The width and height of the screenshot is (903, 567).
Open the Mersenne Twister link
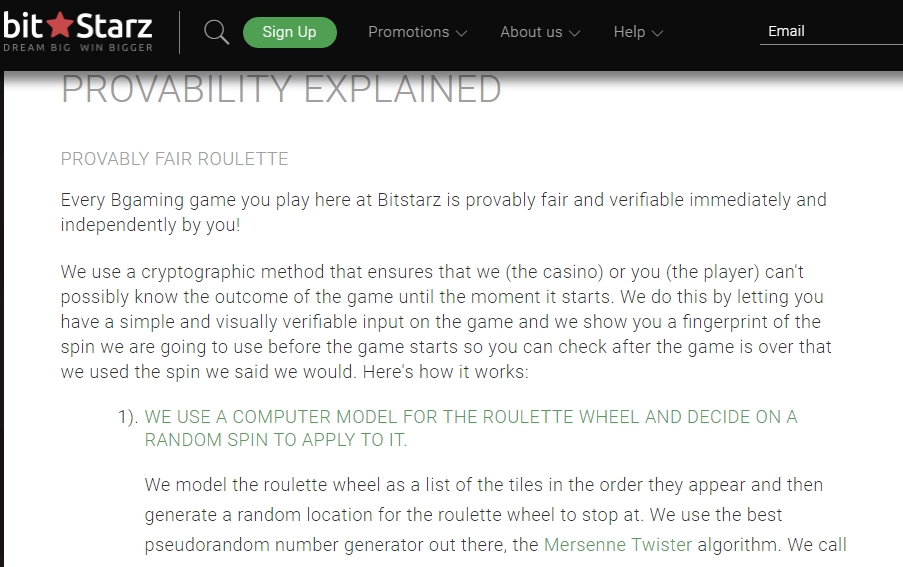click(x=617, y=545)
